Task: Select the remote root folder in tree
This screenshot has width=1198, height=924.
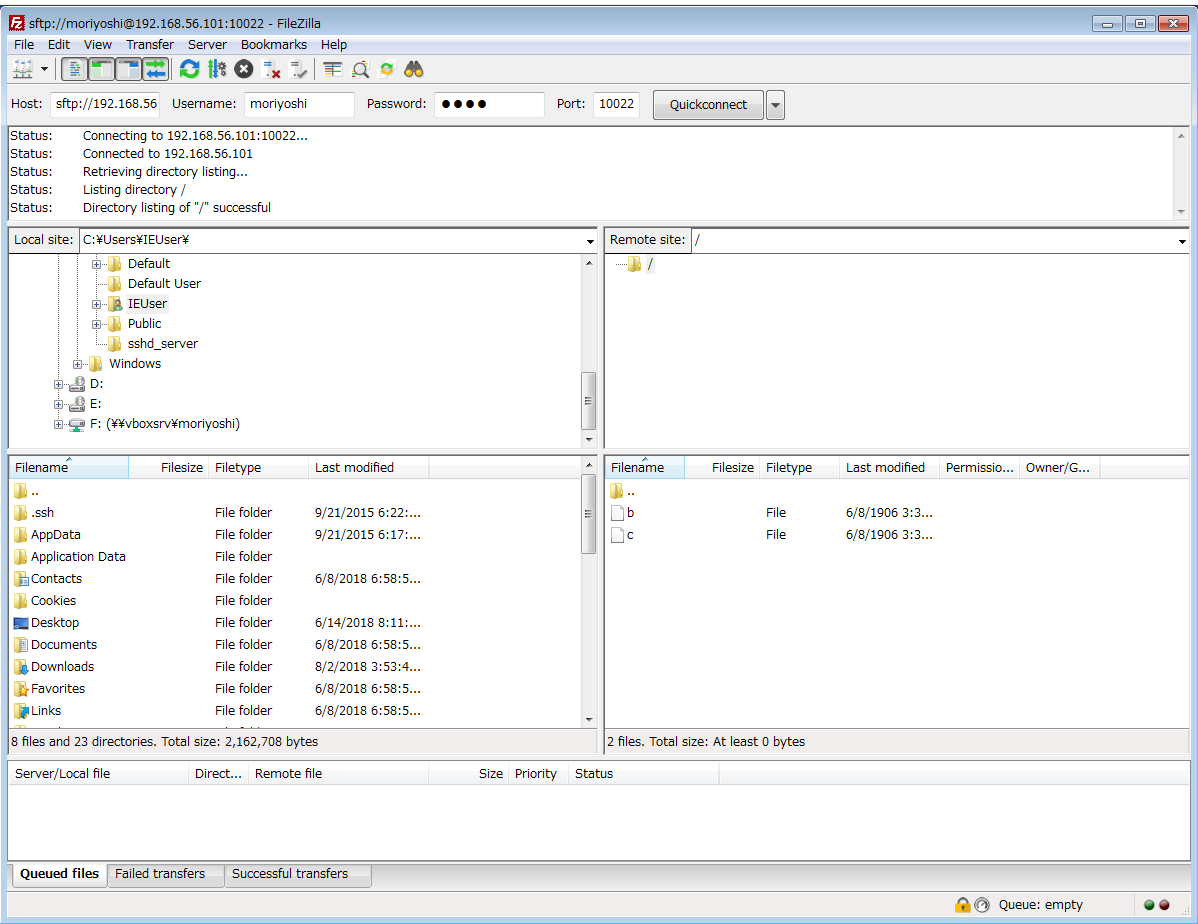Action: 649,264
